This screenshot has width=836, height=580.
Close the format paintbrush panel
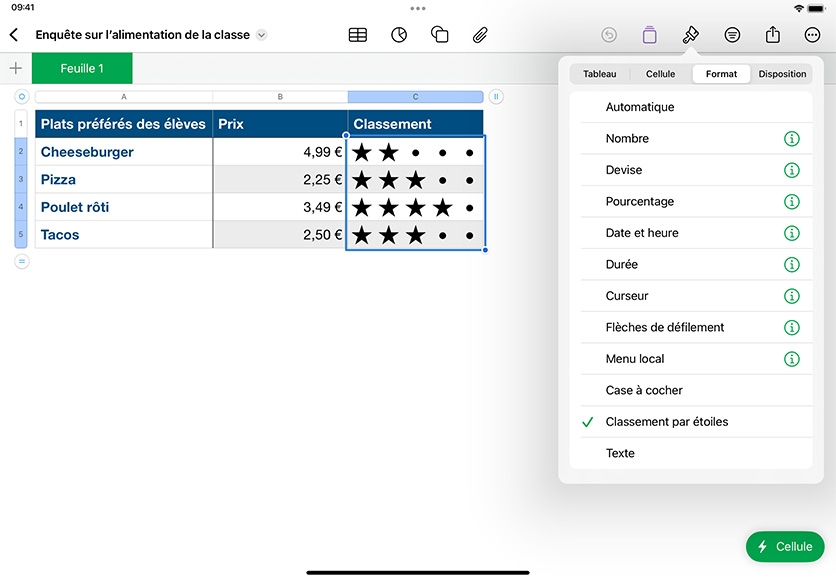point(690,35)
